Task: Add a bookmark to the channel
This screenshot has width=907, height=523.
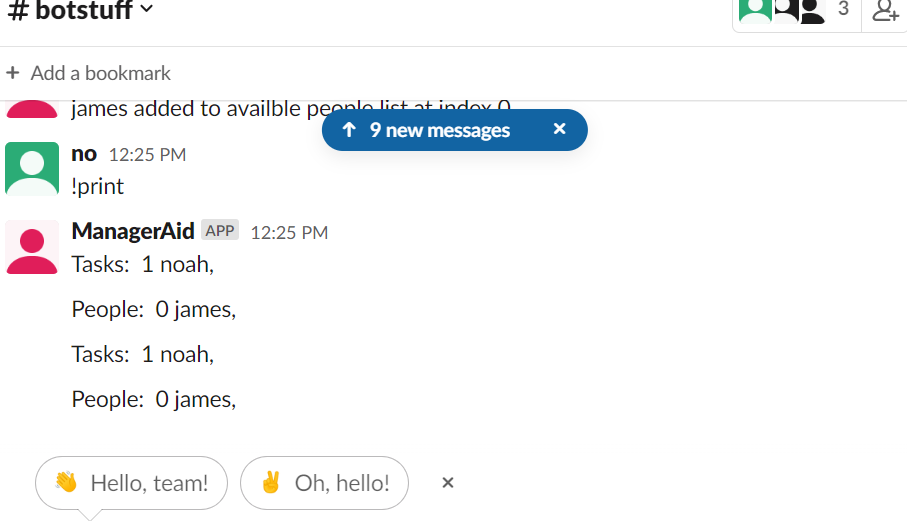Action: click(89, 73)
